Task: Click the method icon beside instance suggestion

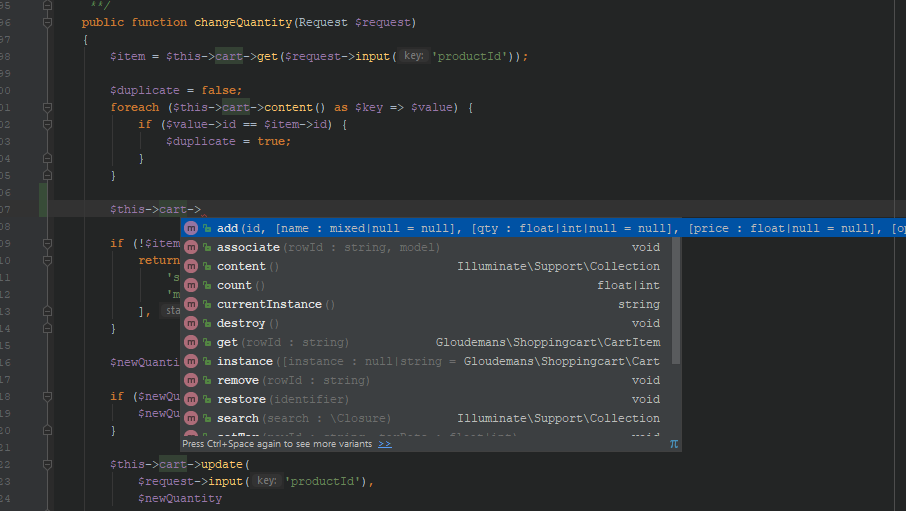Action: 191,362
